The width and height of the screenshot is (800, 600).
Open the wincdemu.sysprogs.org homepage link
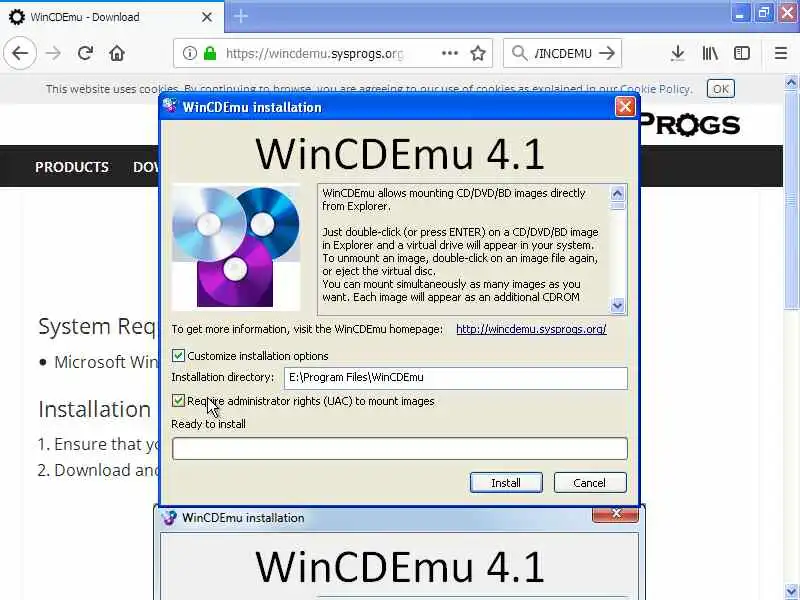click(531, 329)
